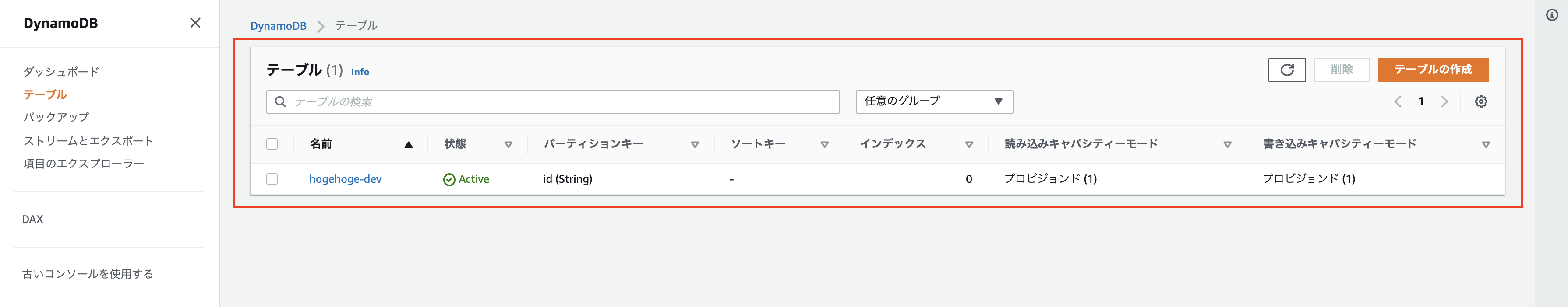This screenshot has height=307, width=1568.
Task: Click the 状態 column sort arrow
Action: pyautogui.click(x=508, y=145)
